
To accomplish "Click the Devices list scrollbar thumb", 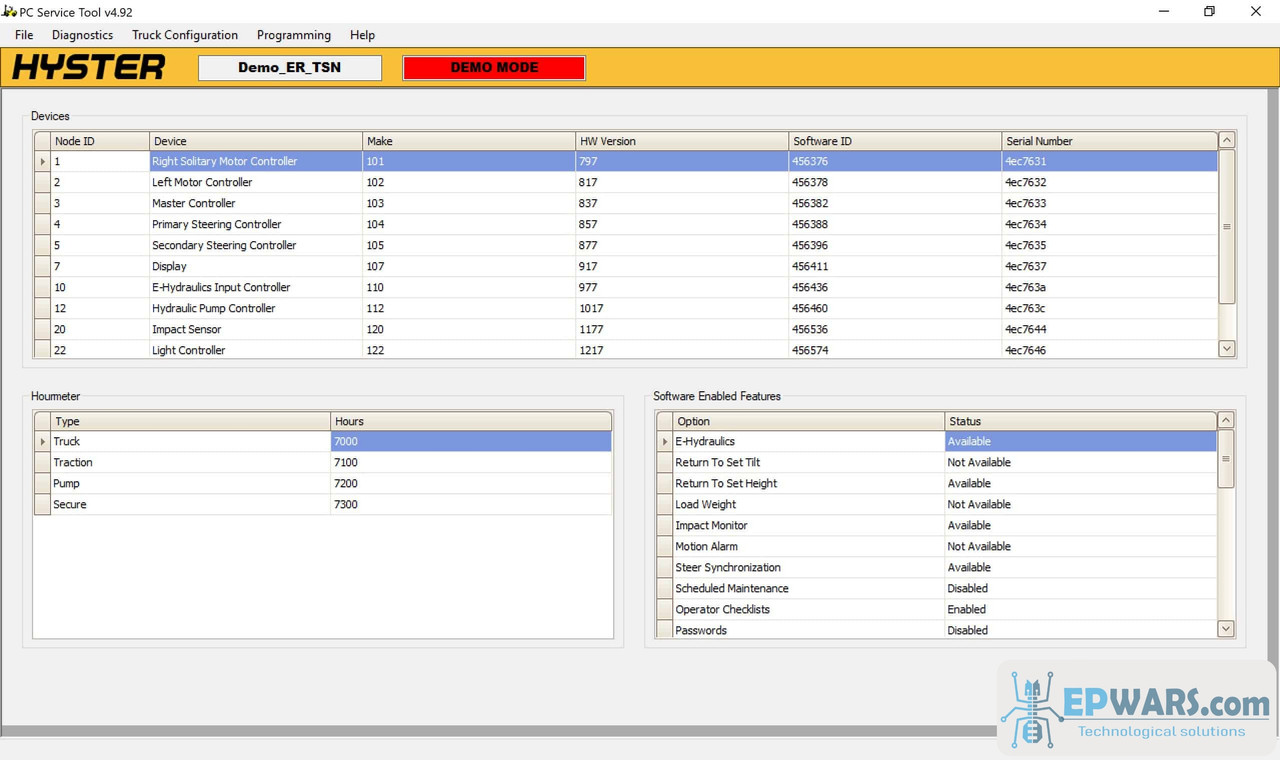I will pos(1227,227).
